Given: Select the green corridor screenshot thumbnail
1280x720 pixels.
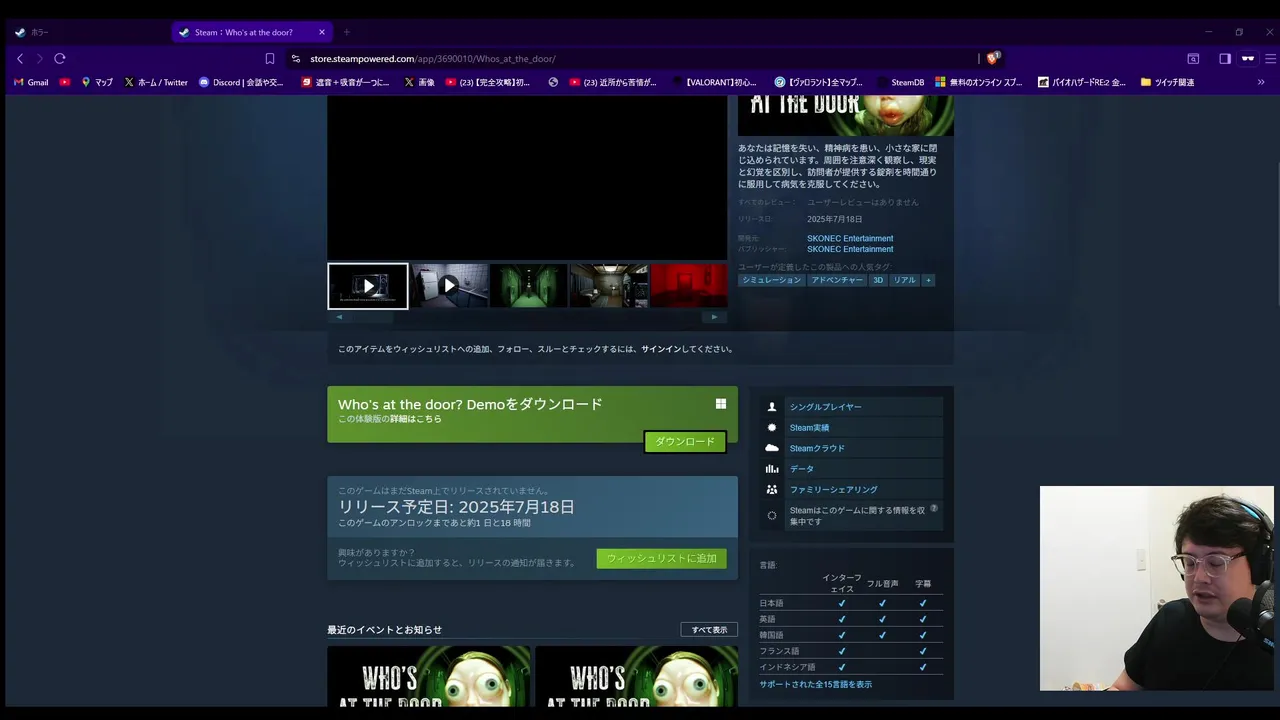Looking at the screenshot, I should [x=529, y=286].
